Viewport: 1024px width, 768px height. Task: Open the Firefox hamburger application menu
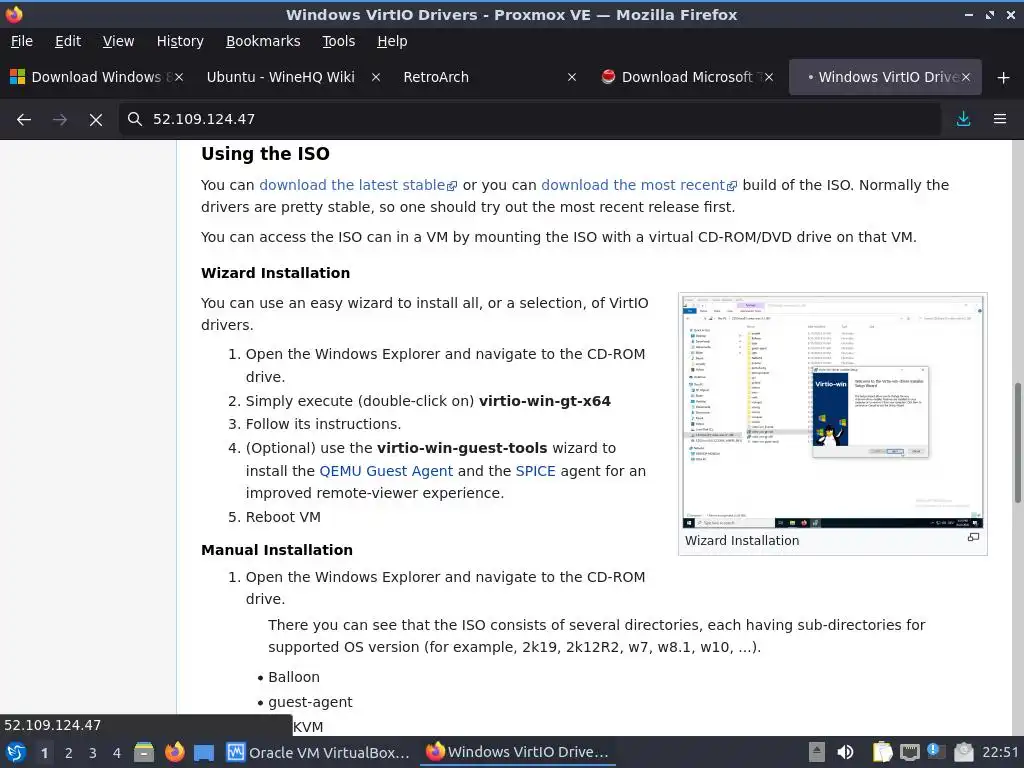click(x=1000, y=119)
